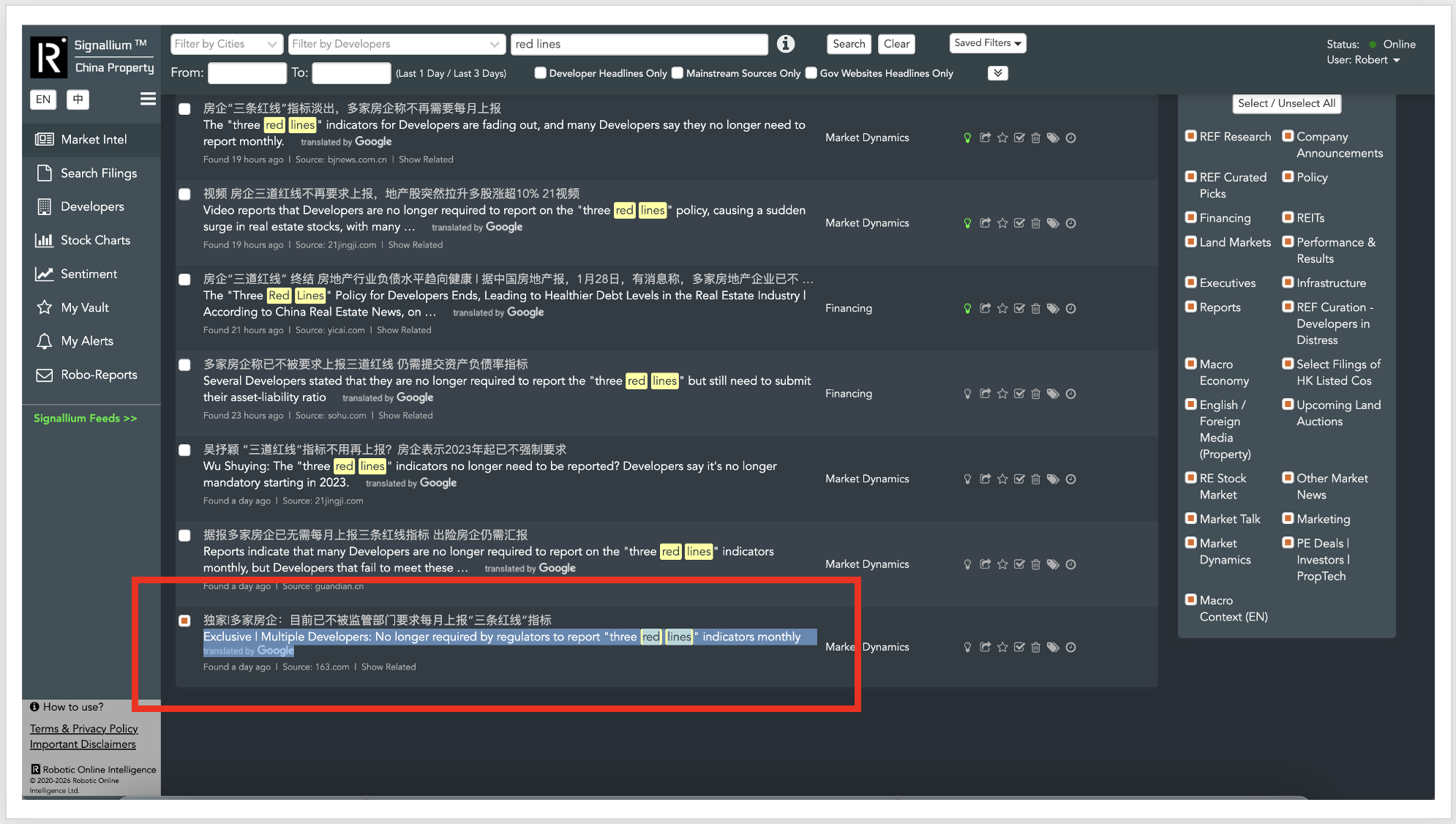Go to Robo-Reports in the sidebar

pyautogui.click(x=99, y=375)
